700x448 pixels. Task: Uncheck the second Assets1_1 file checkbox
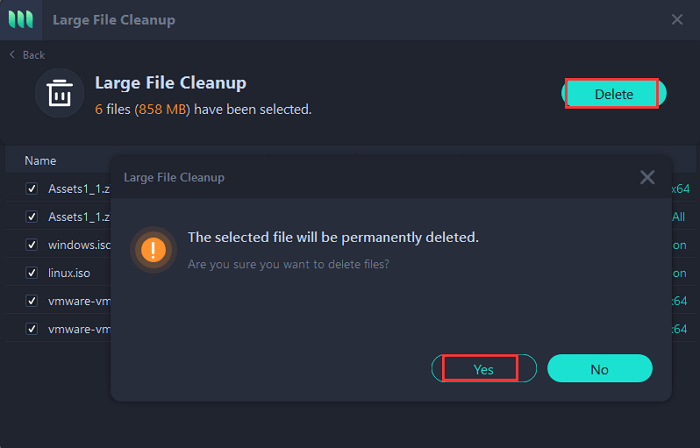(32, 216)
